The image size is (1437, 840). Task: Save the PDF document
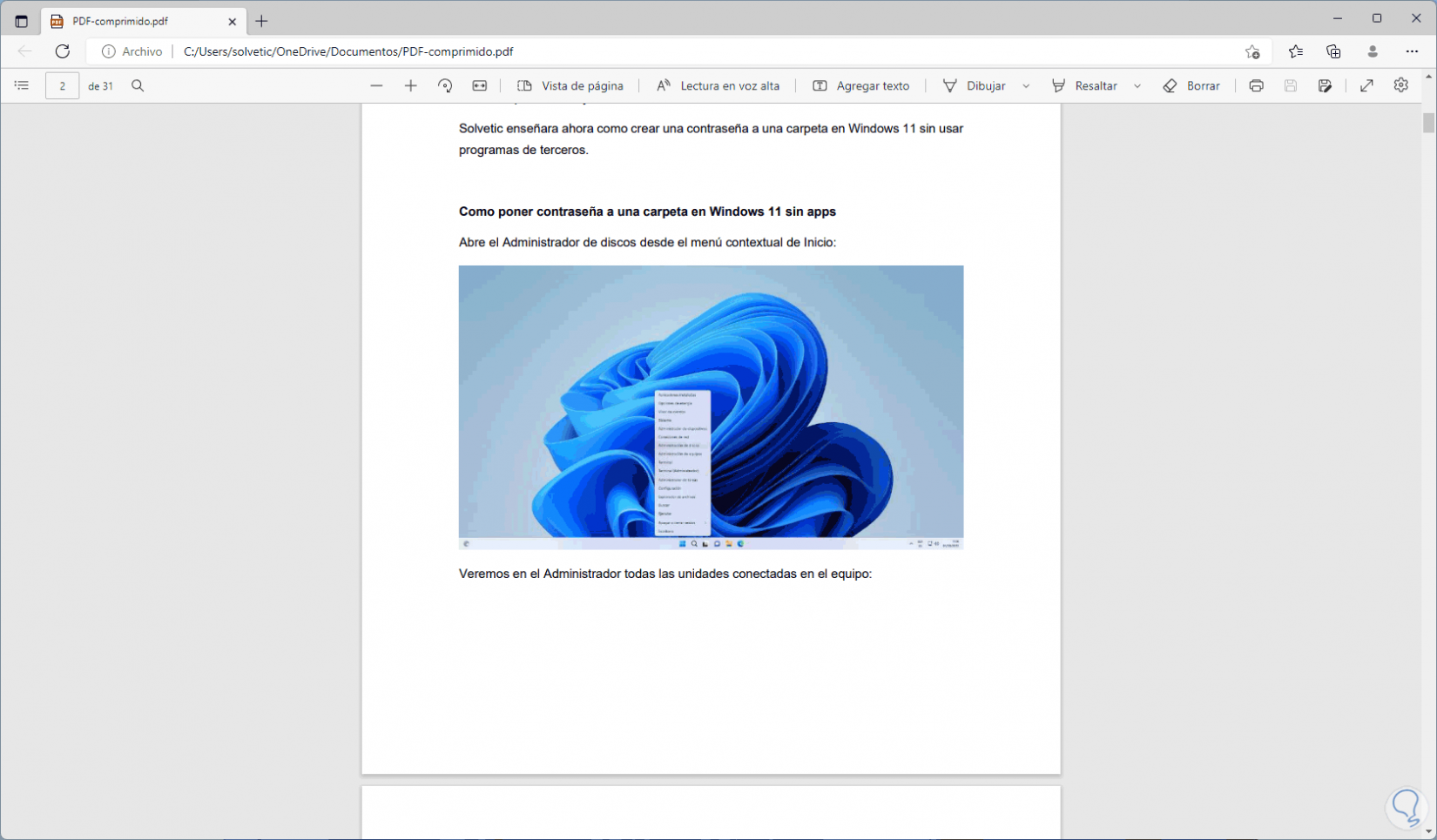[x=1291, y=85]
